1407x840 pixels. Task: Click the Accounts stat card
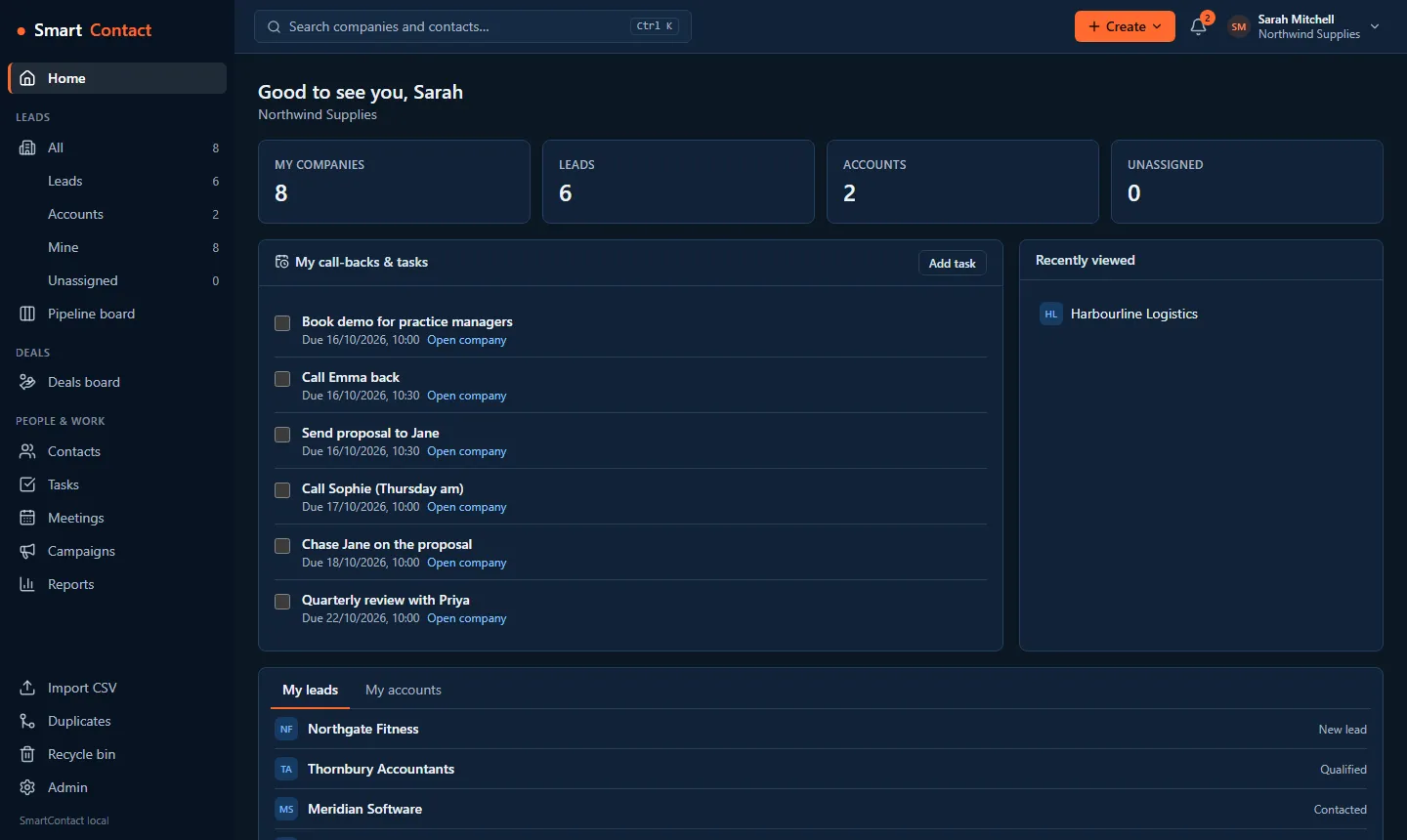pyautogui.click(x=962, y=182)
